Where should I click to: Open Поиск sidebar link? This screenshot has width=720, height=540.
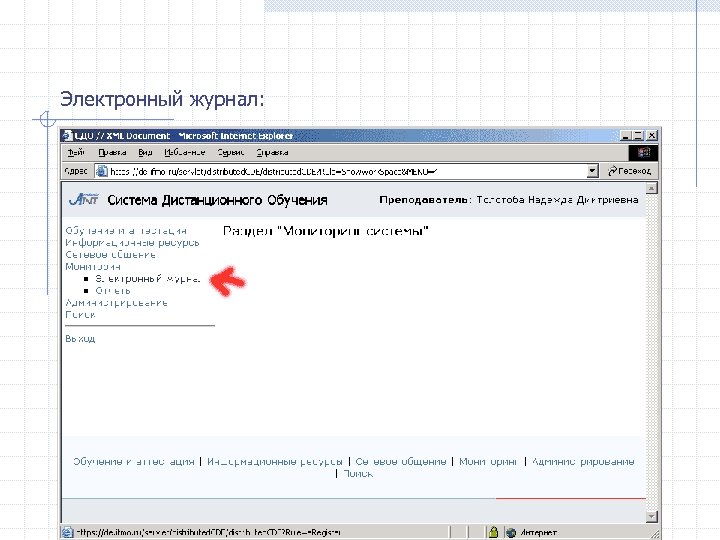click(x=80, y=315)
